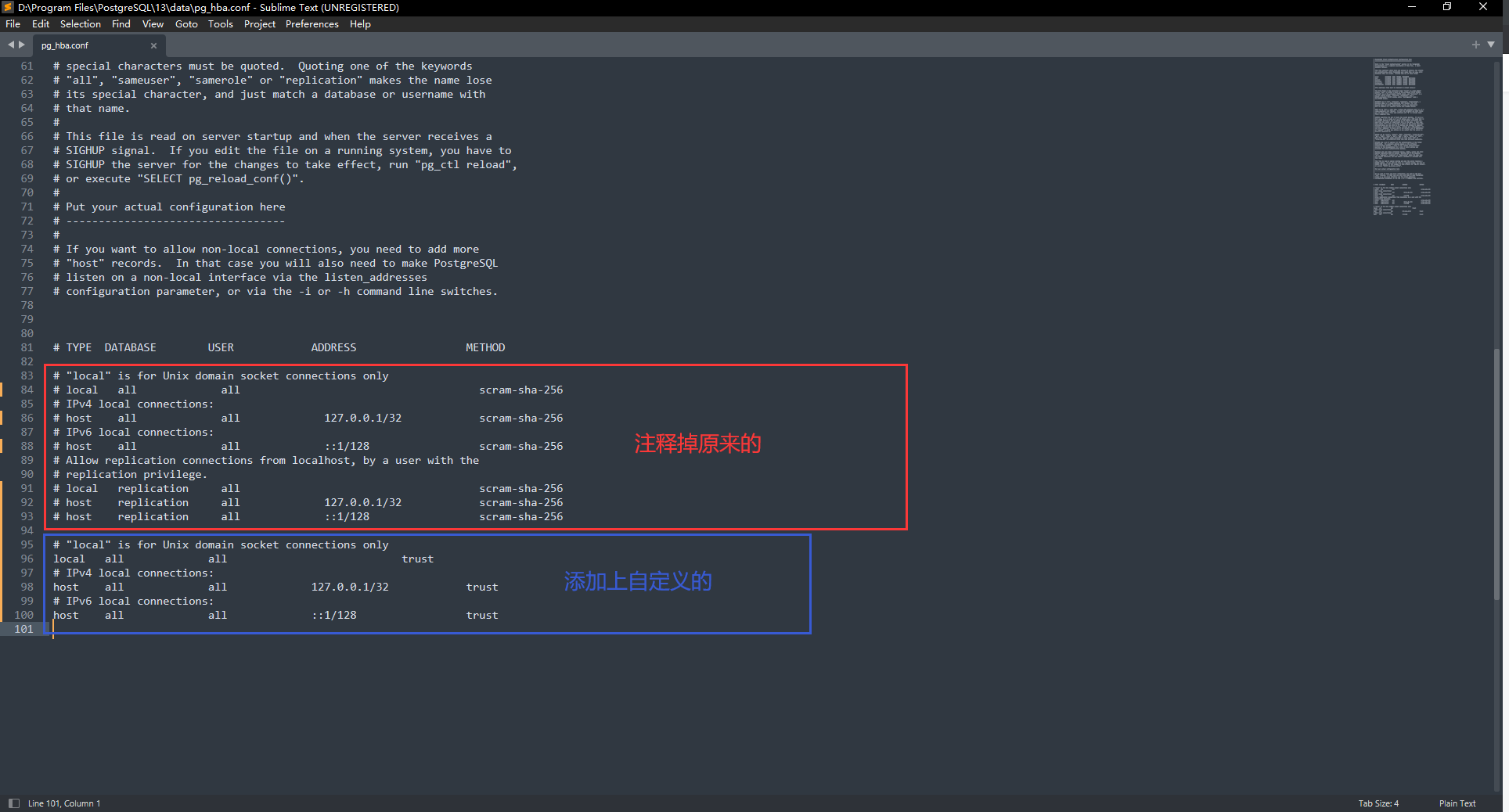Image resolution: width=1509 pixels, height=812 pixels.
Task: Click the tab back arrow icon
Action: (x=11, y=45)
